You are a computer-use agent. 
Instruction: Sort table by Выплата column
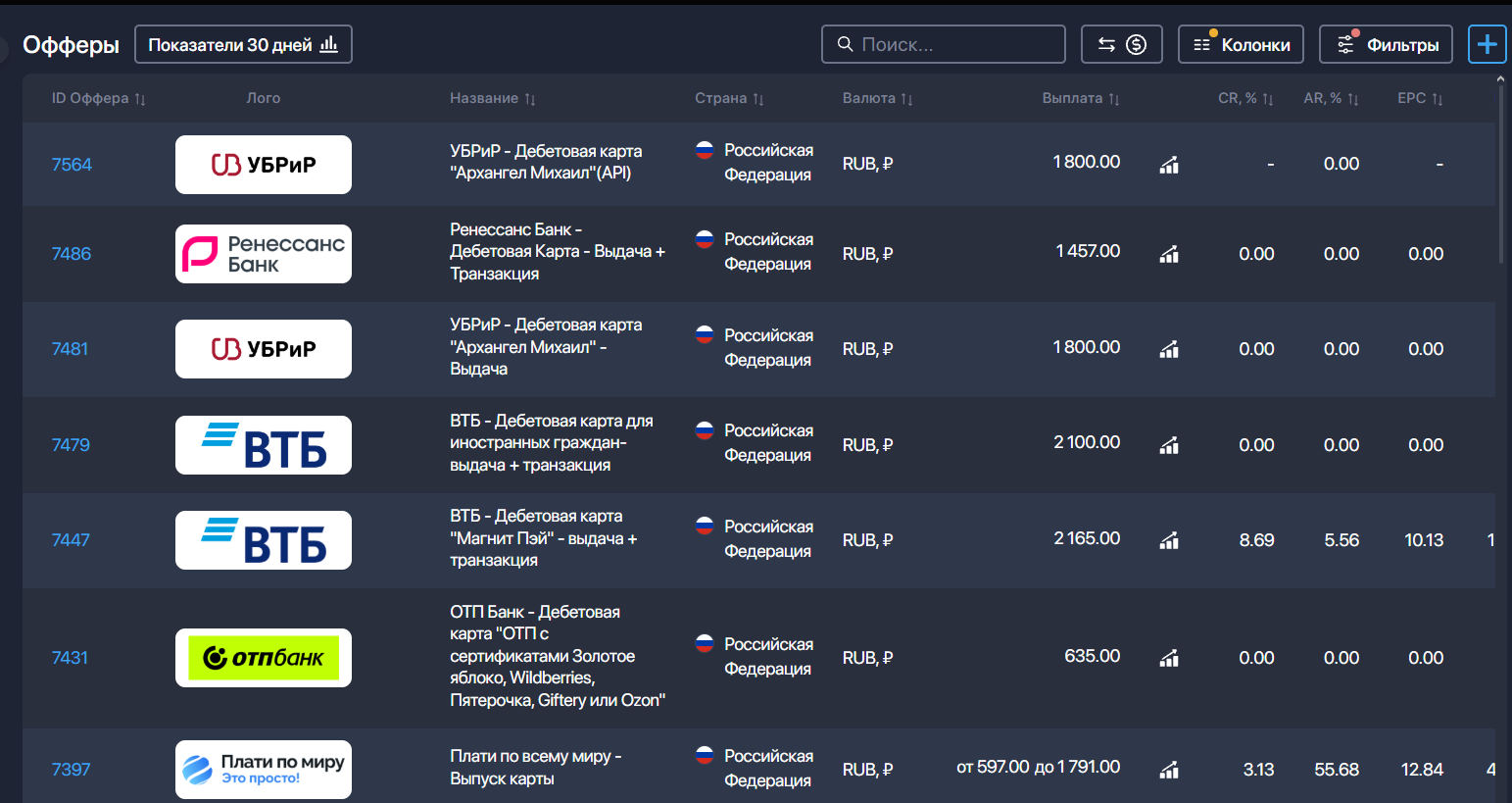[1081, 98]
